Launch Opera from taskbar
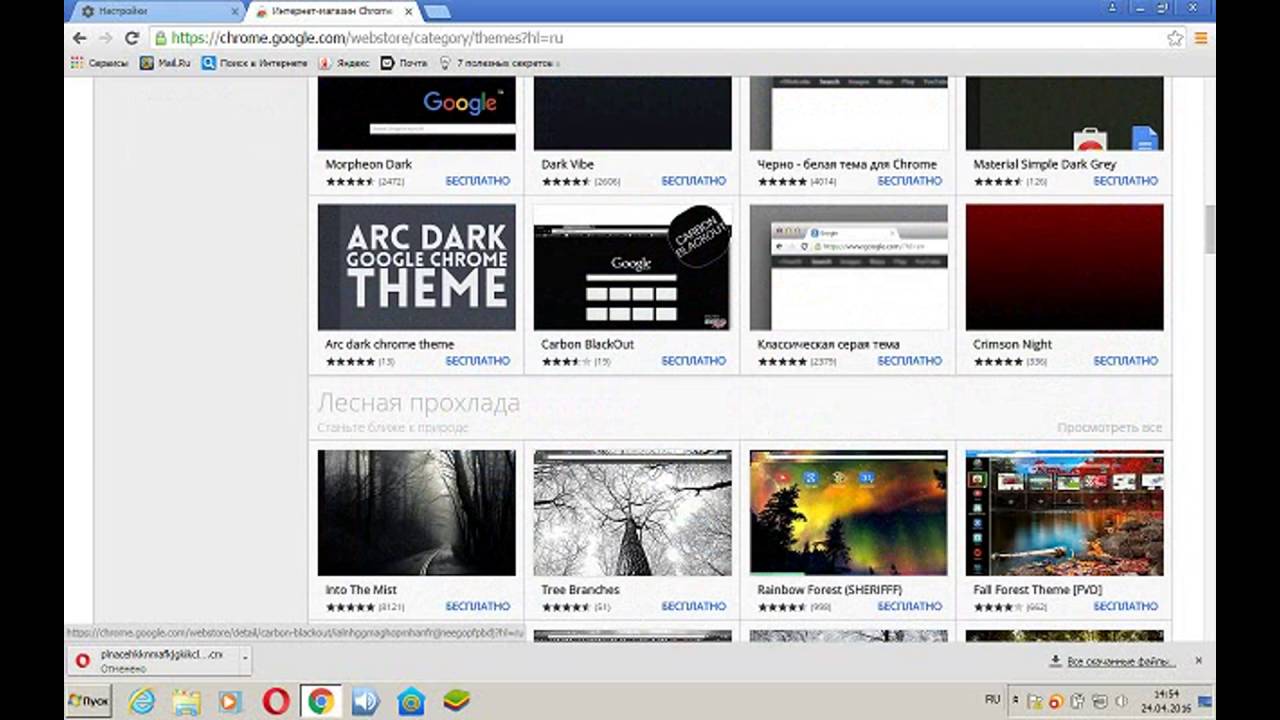1280x720 pixels. pyautogui.click(x=276, y=701)
